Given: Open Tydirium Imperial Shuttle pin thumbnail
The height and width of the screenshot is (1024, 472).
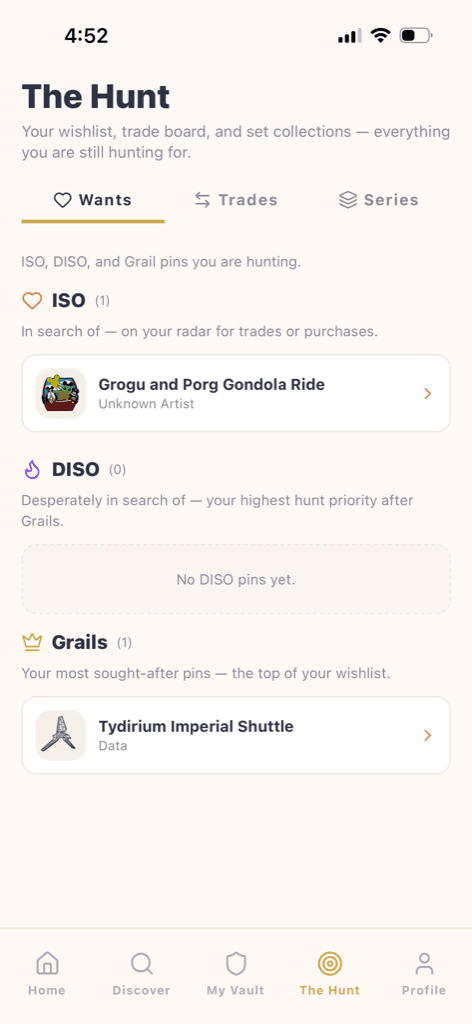Looking at the screenshot, I should coord(61,735).
